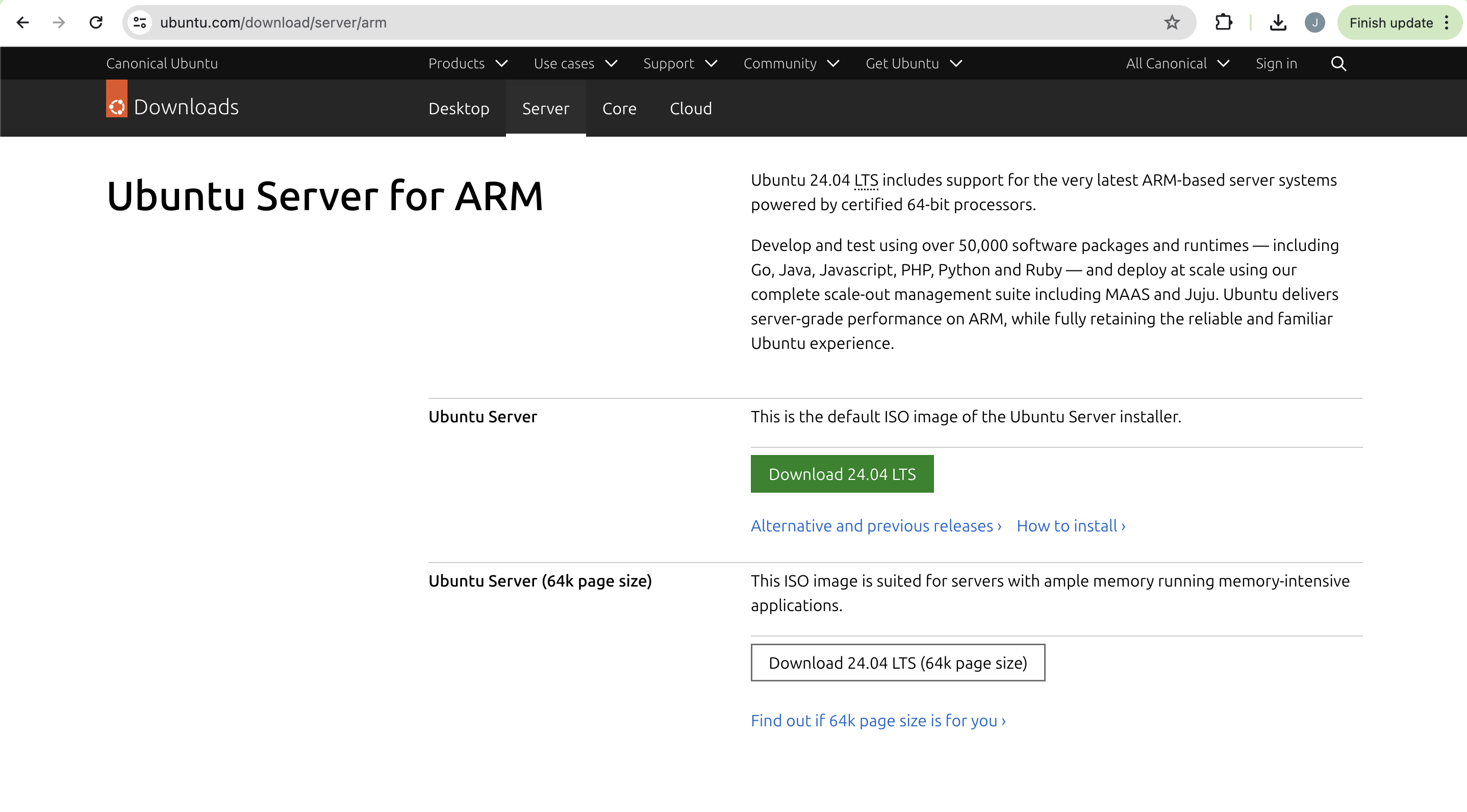Open the browser extensions puzzle icon
This screenshot has width=1467, height=812.
click(1223, 23)
